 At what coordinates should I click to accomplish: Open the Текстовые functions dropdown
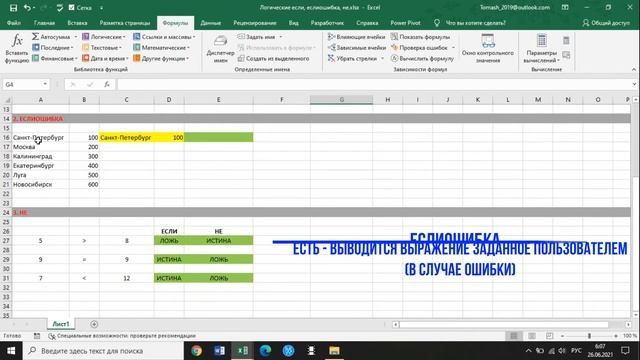pyautogui.click(x=102, y=48)
